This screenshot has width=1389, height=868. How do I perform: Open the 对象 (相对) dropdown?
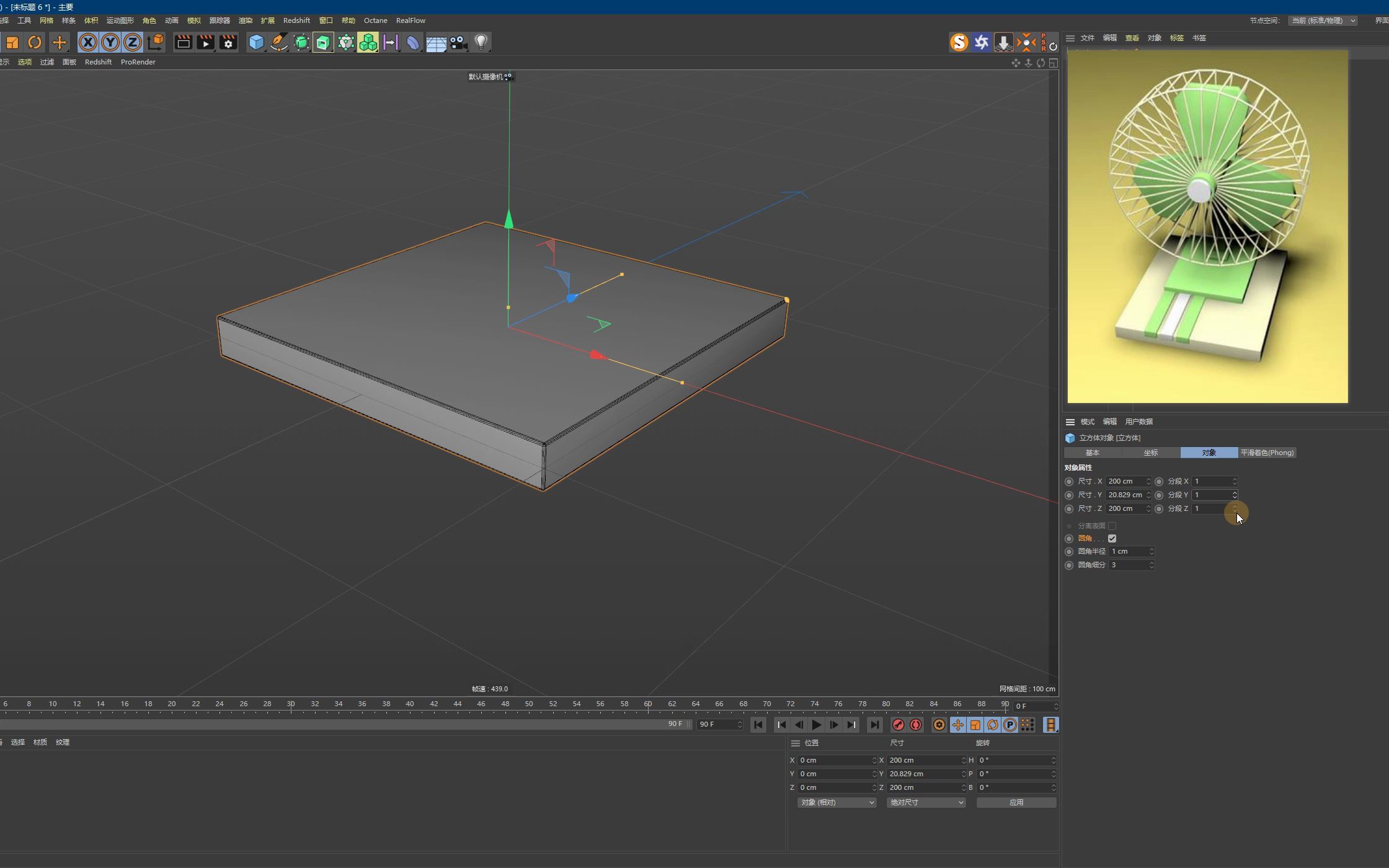coord(837,803)
